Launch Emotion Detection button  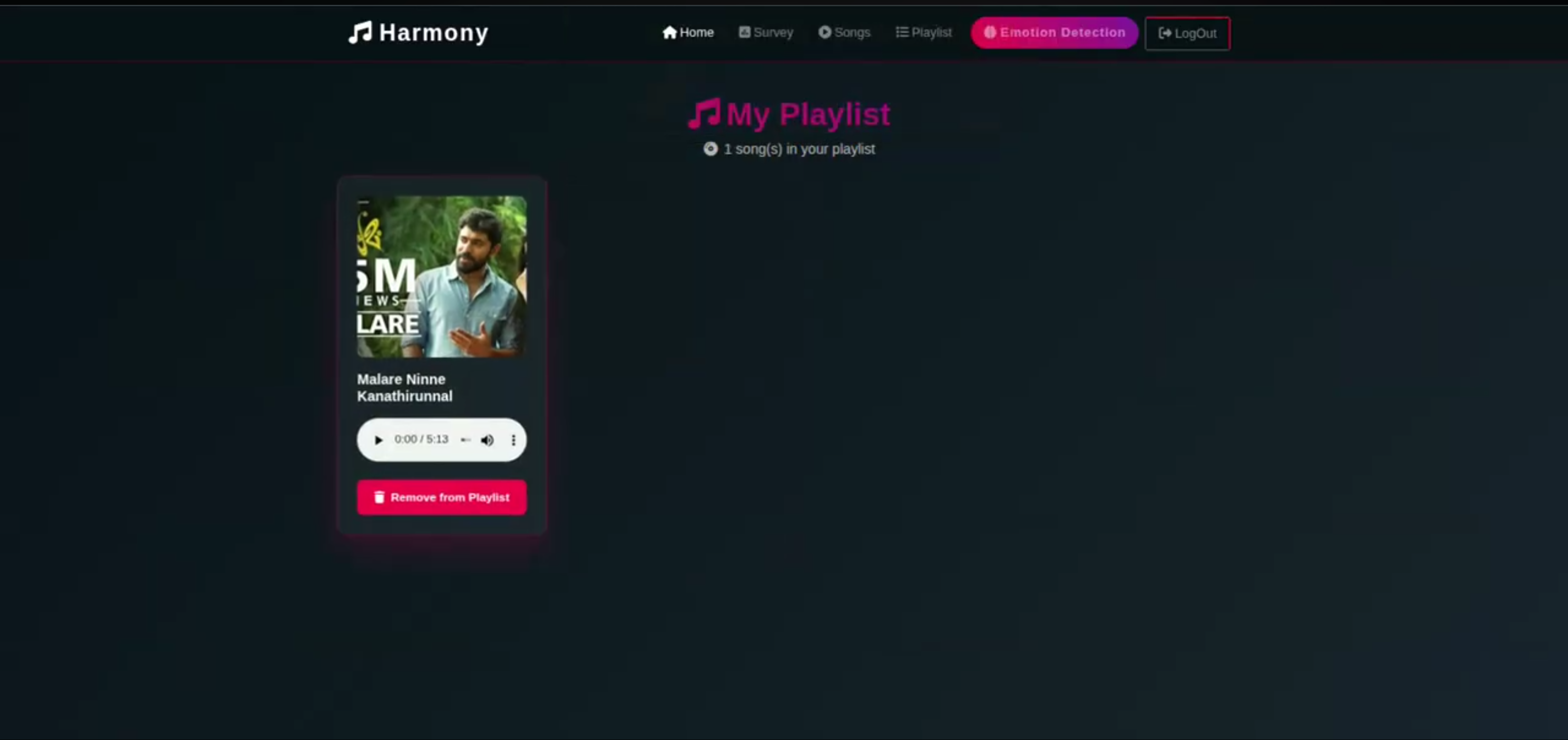[x=1054, y=33]
